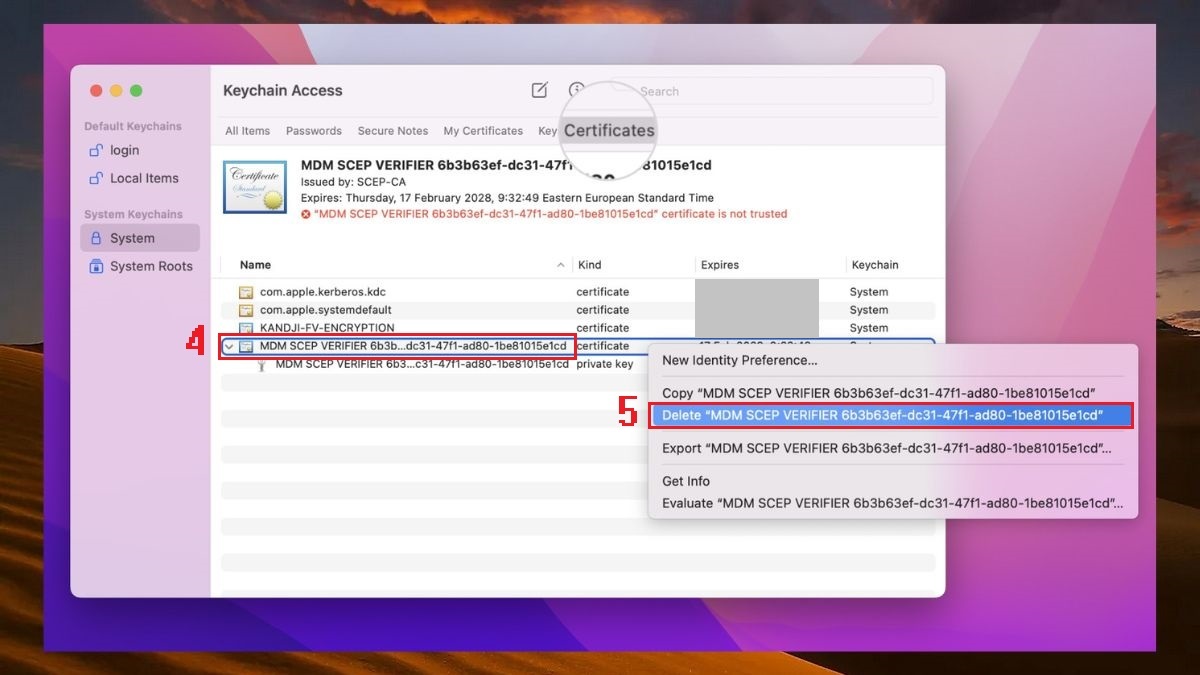Image resolution: width=1200 pixels, height=675 pixels.
Task: Open the Passwords tab
Action: [x=314, y=131]
